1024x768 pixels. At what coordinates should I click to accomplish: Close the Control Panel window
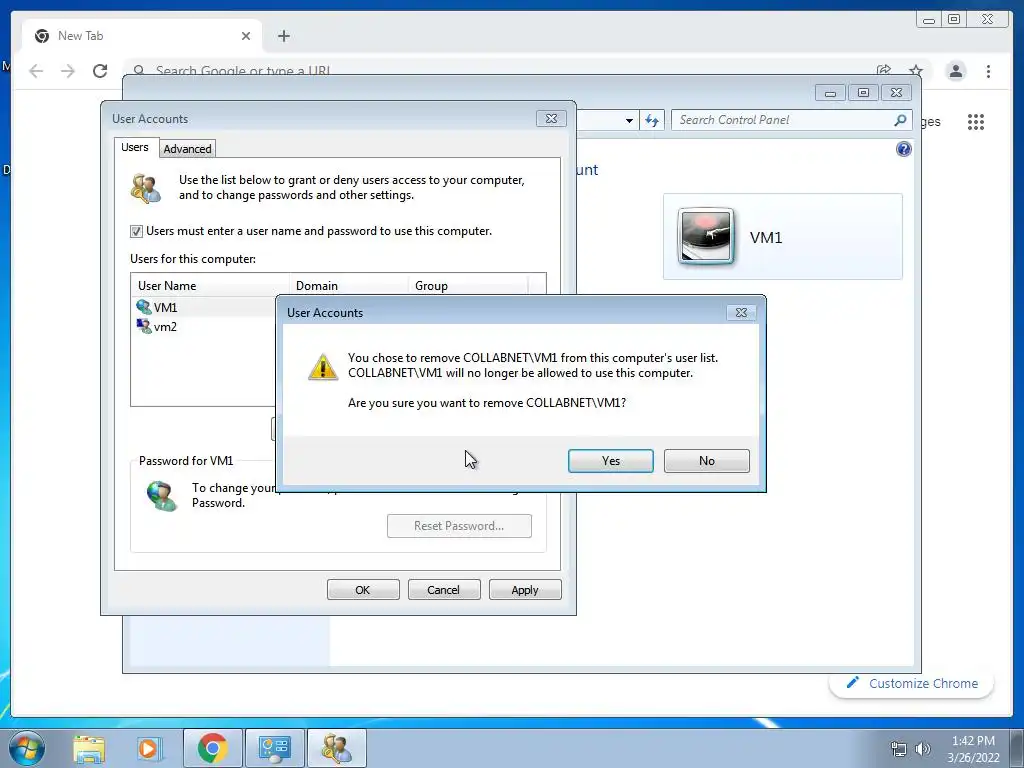897,93
